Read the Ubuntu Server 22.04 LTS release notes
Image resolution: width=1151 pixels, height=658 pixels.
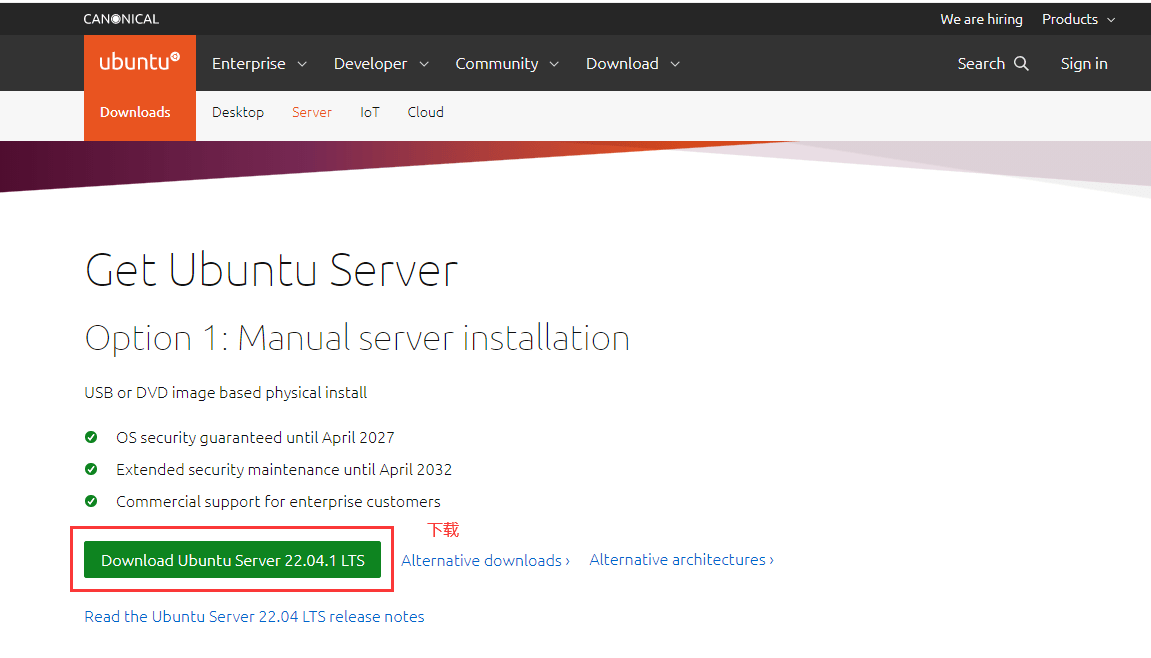click(254, 617)
